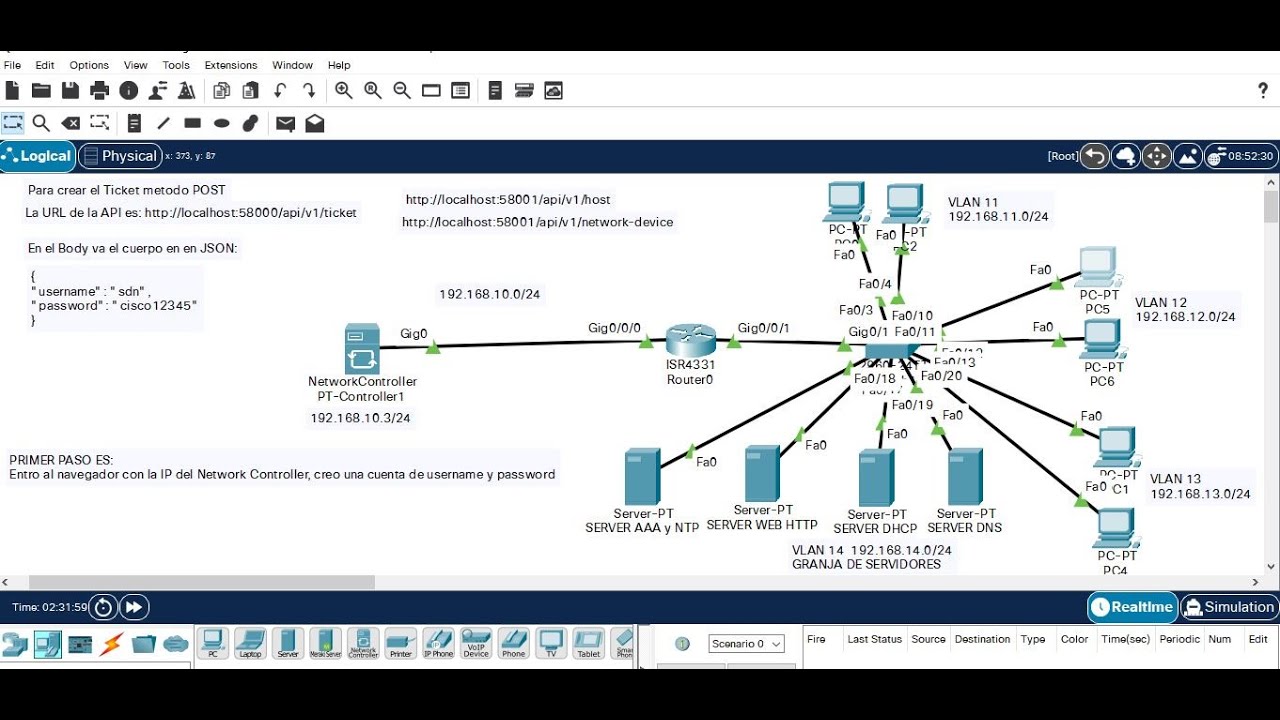Select the Draw Rectangle tool
Image resolution: width=1280 pixels, height=720 pixels.
[192, 123]
